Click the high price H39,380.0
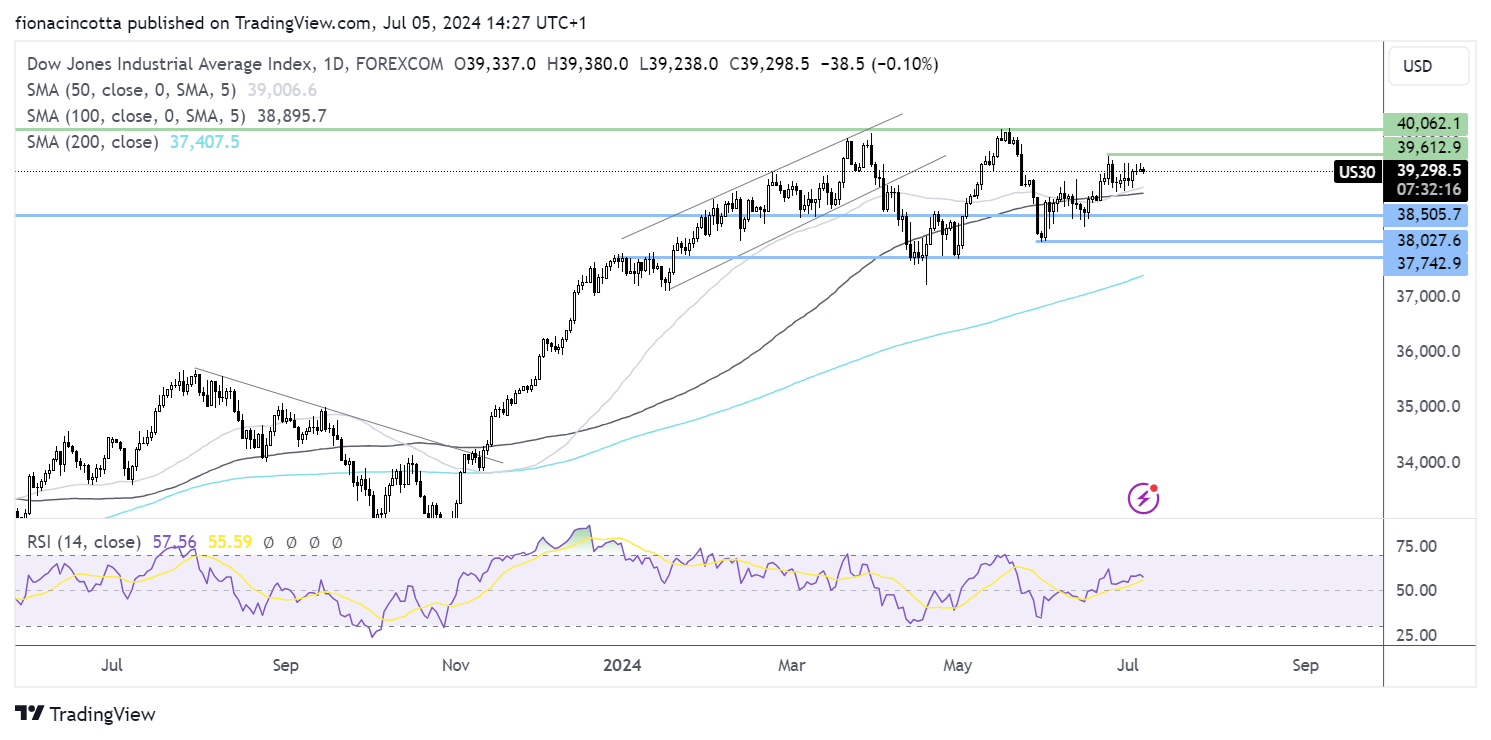The width and height of the screenshot is (1491, 740). 588,64
